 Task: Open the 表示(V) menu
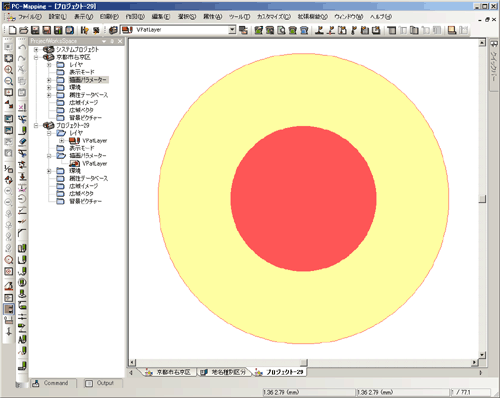[x=83, y=17]
